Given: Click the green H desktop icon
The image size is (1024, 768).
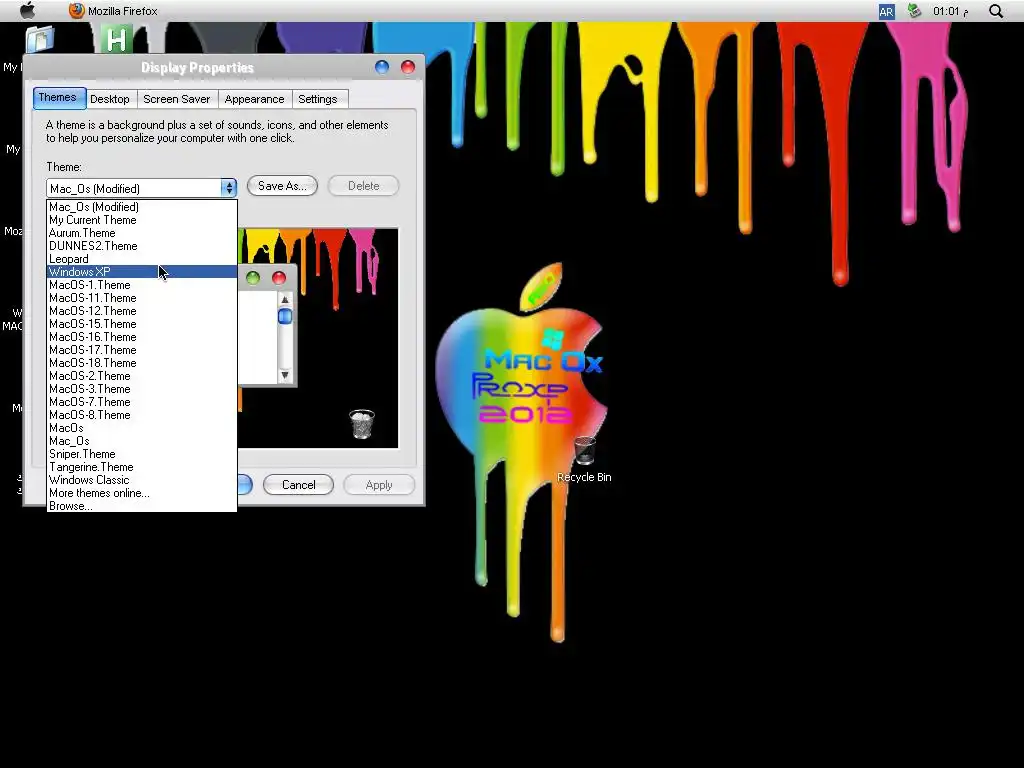Looking at the screenshot, I should (116, 39).
